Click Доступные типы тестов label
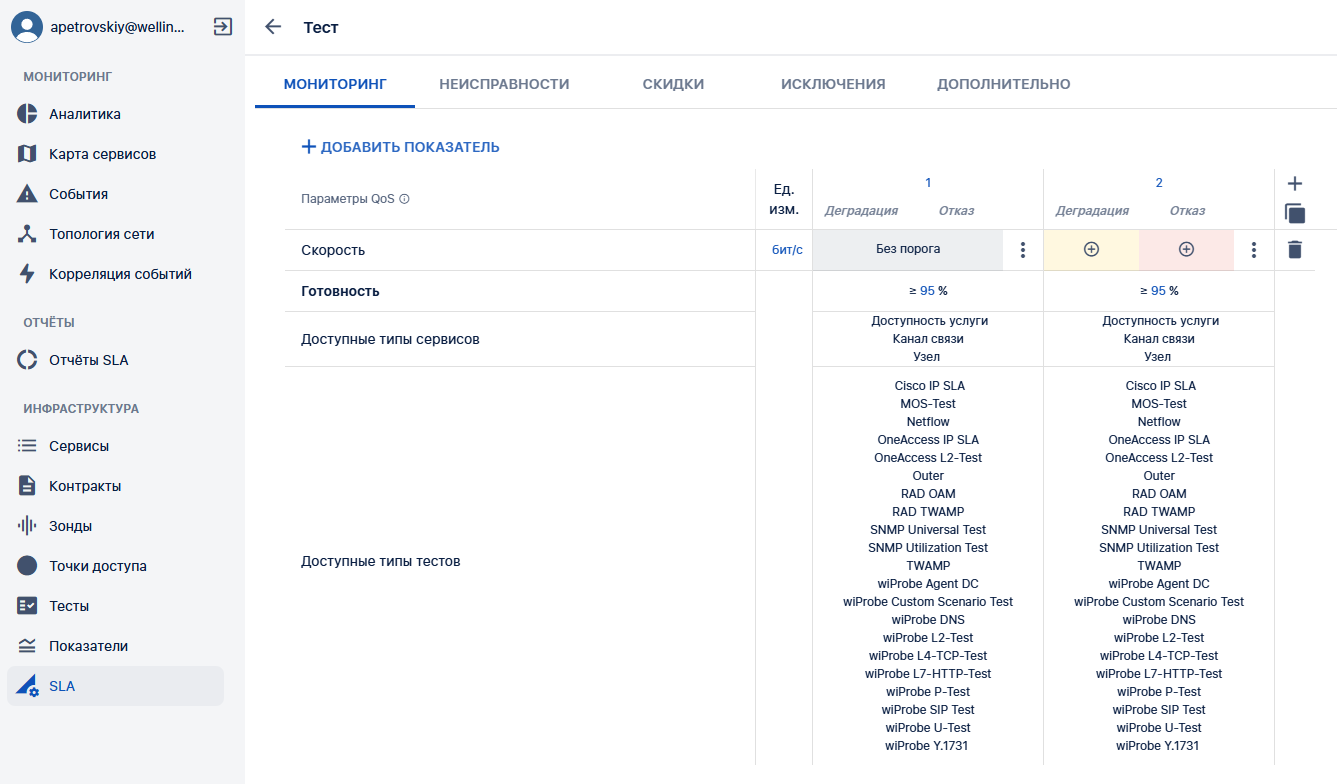 click(x=381, y=561)
